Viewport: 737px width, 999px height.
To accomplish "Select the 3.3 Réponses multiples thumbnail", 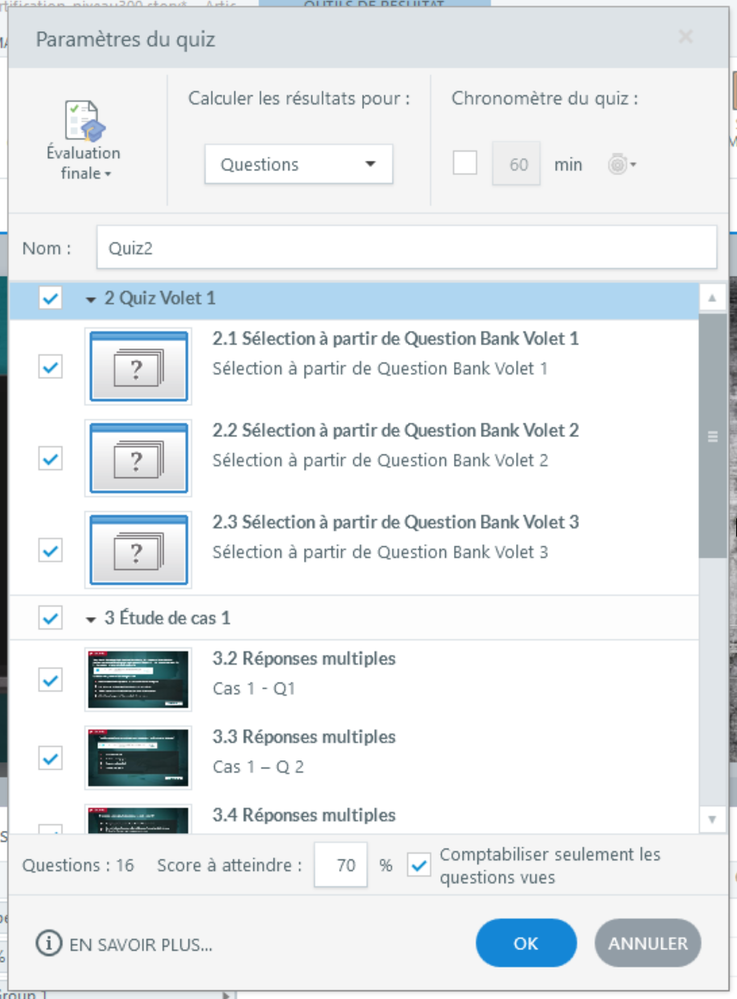I will (138, 758).
